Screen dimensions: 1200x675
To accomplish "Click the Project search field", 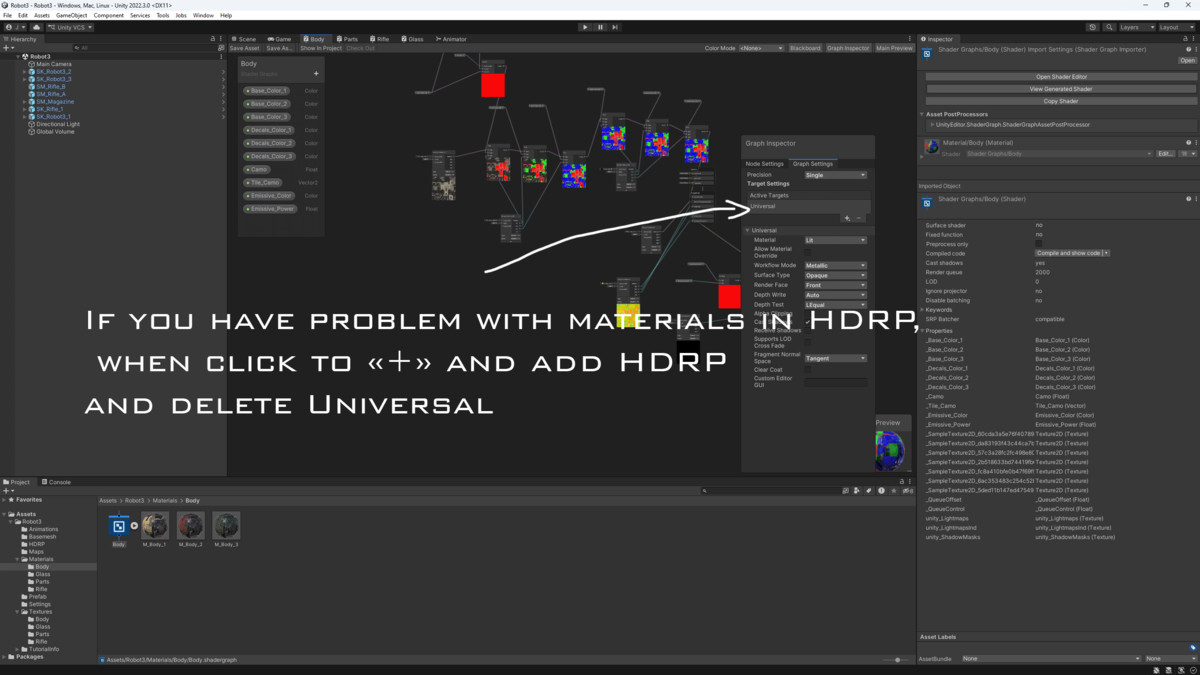I will [770, 491].
